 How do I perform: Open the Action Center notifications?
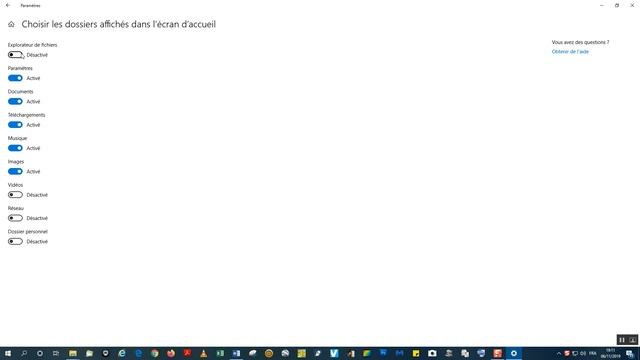(x=630, y=353)
